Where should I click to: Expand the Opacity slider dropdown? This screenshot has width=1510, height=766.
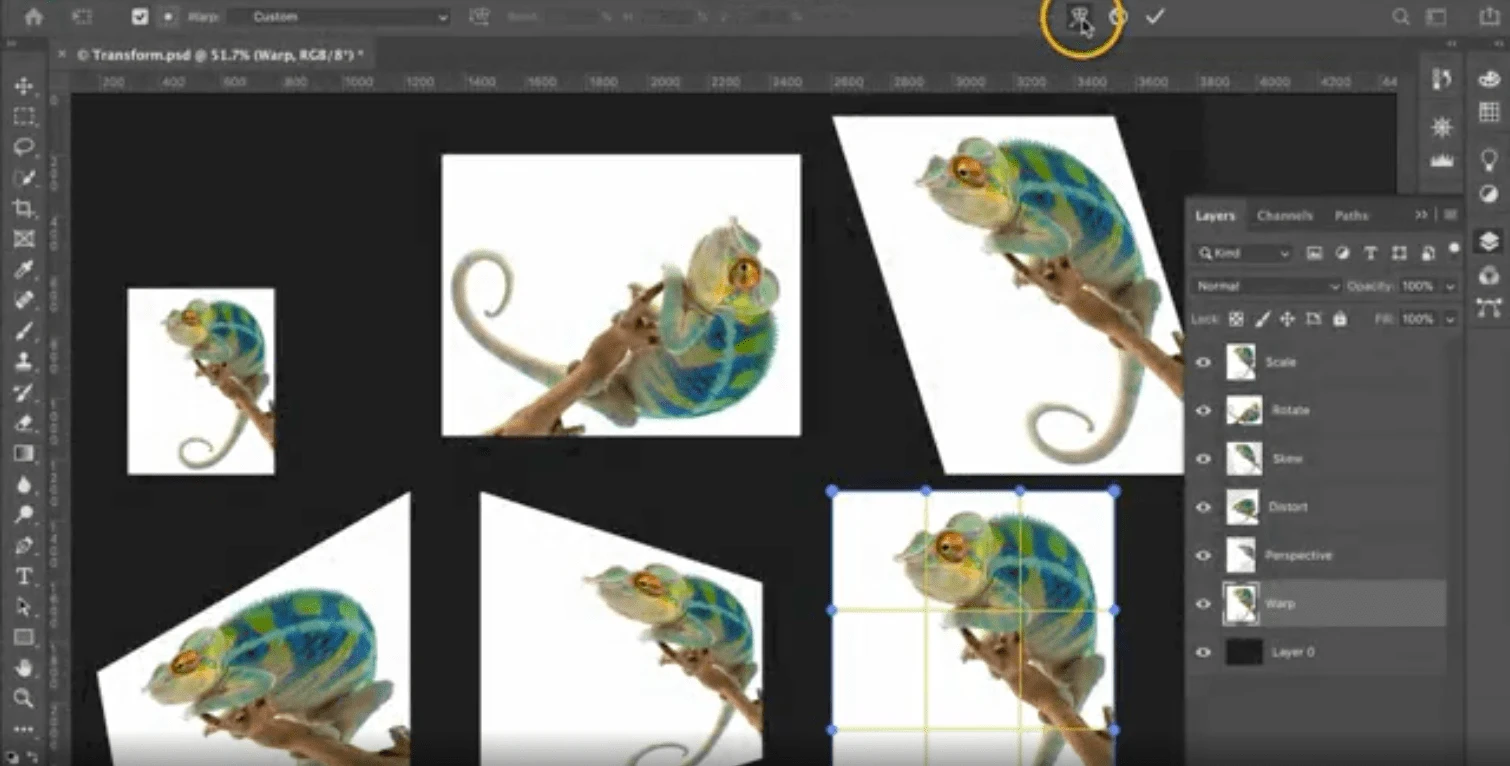[x=1450, y=287]
